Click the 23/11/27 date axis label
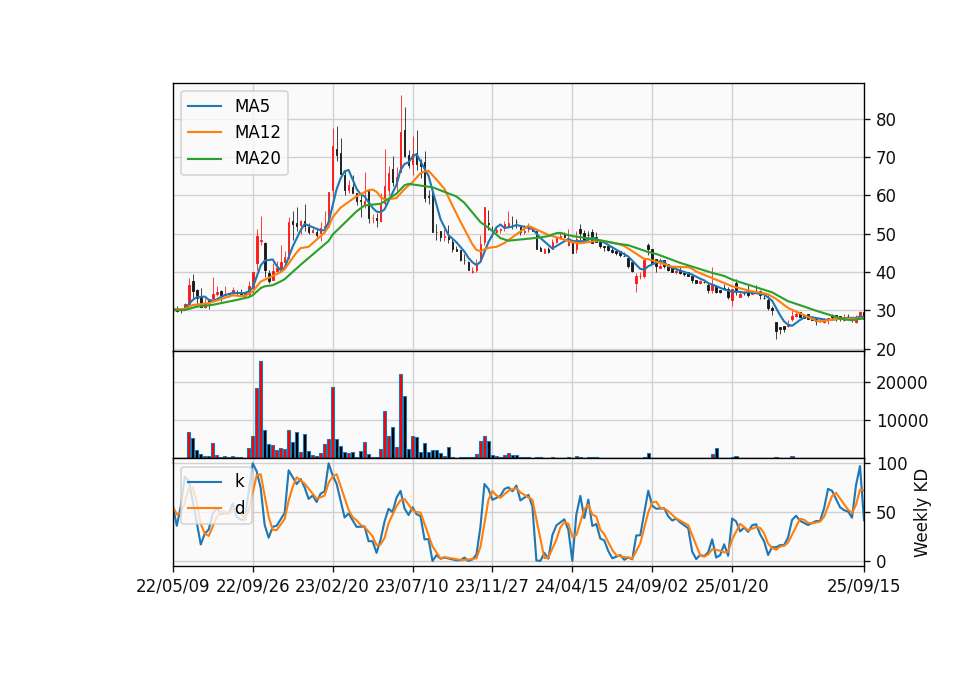This screenshot has height=690, width=960. 492,586
